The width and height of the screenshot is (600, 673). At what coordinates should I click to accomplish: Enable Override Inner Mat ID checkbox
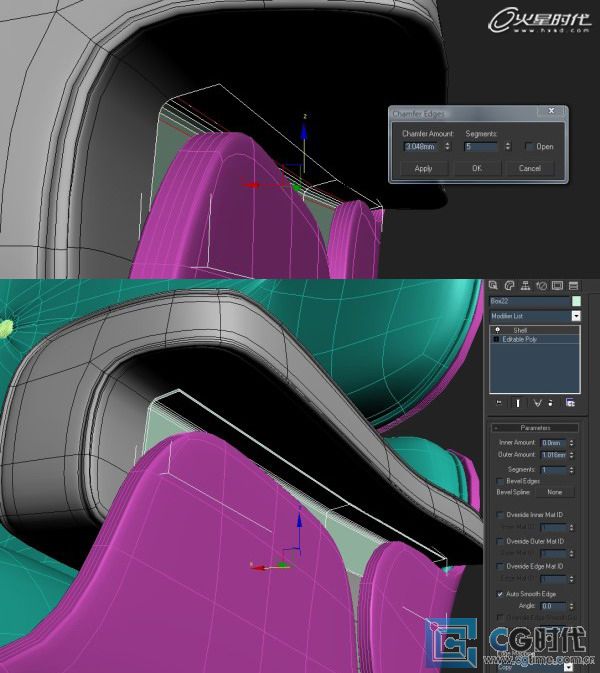500,514
